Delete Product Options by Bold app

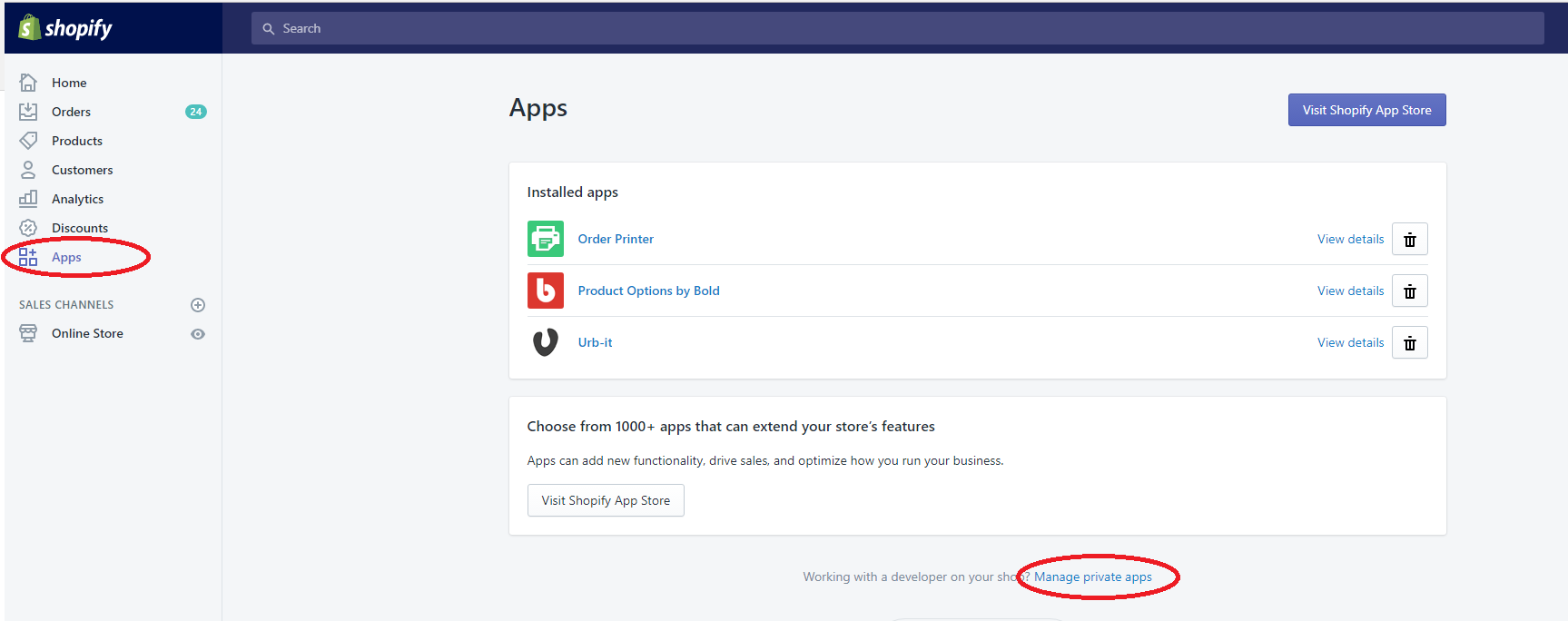click(x=1410, y=291)
